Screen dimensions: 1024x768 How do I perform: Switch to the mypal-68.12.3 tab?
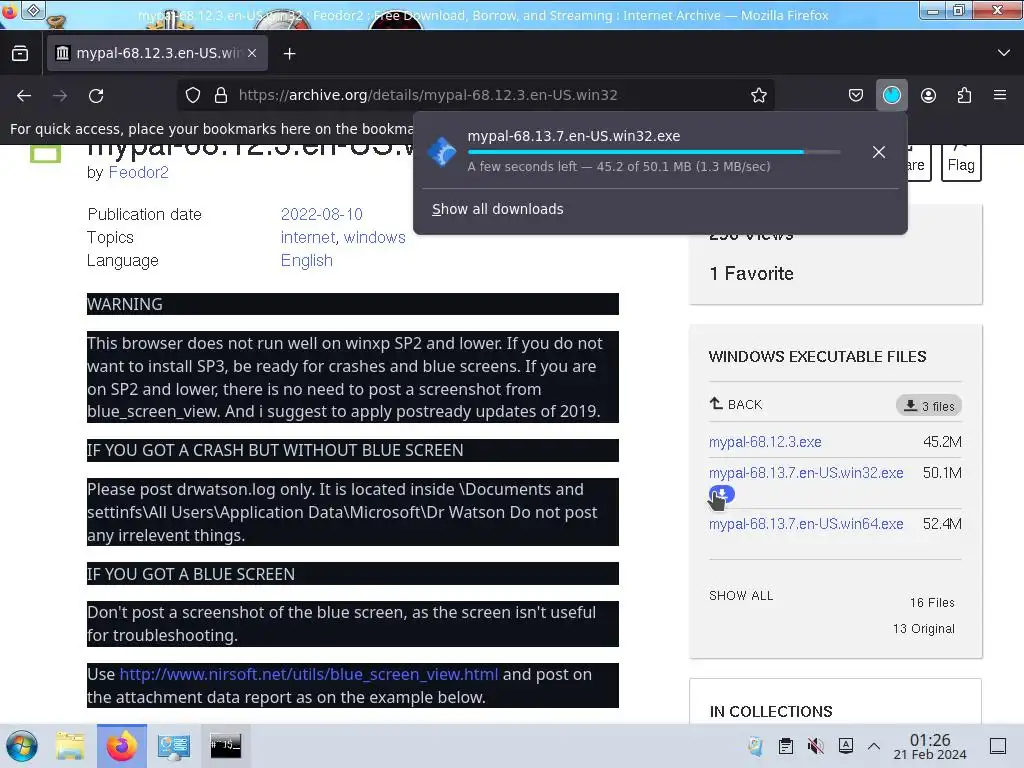(x=157, y=53)
